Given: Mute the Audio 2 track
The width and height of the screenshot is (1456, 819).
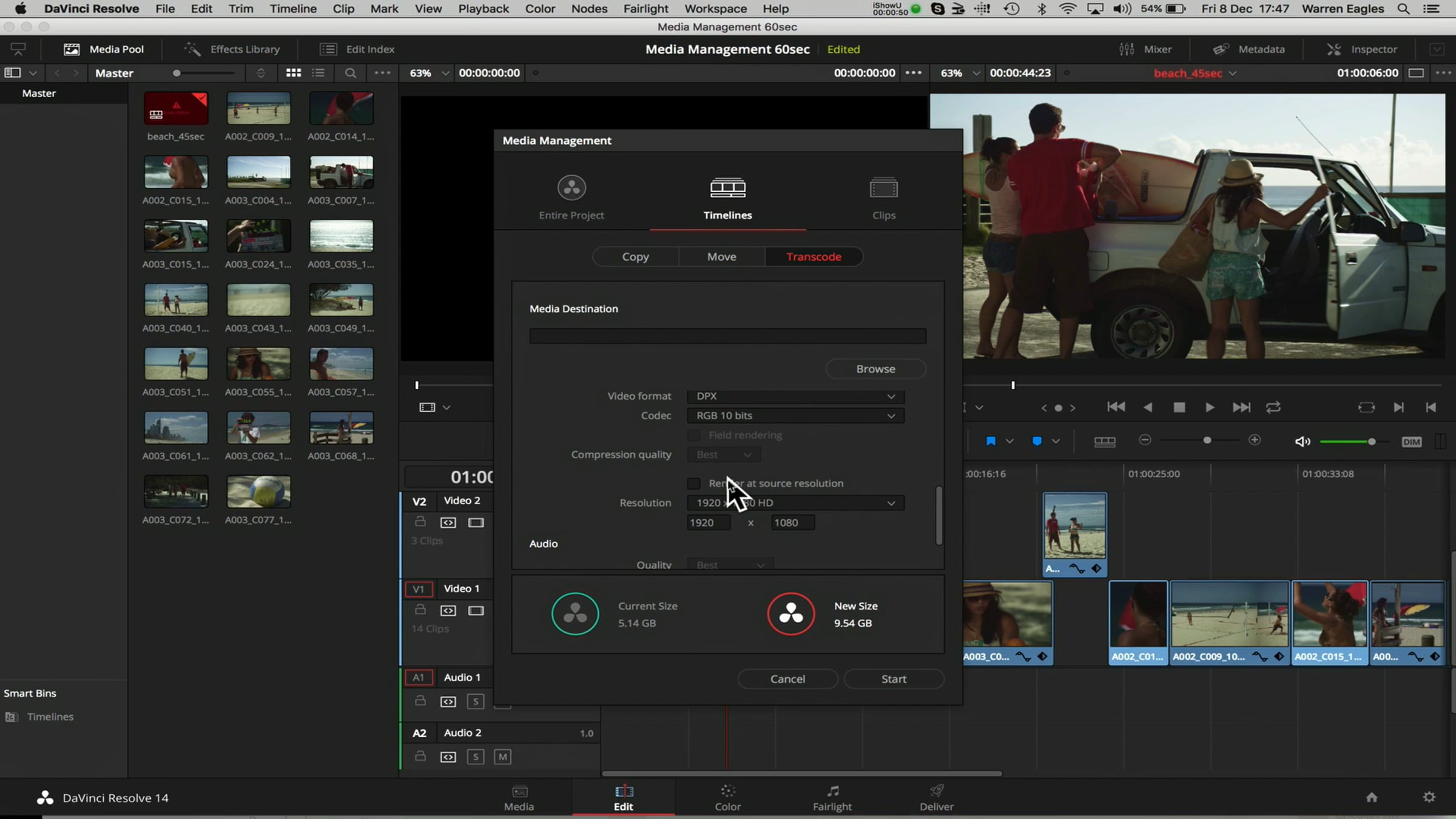Looking at the screenshot, I should [x=502, y=757].
